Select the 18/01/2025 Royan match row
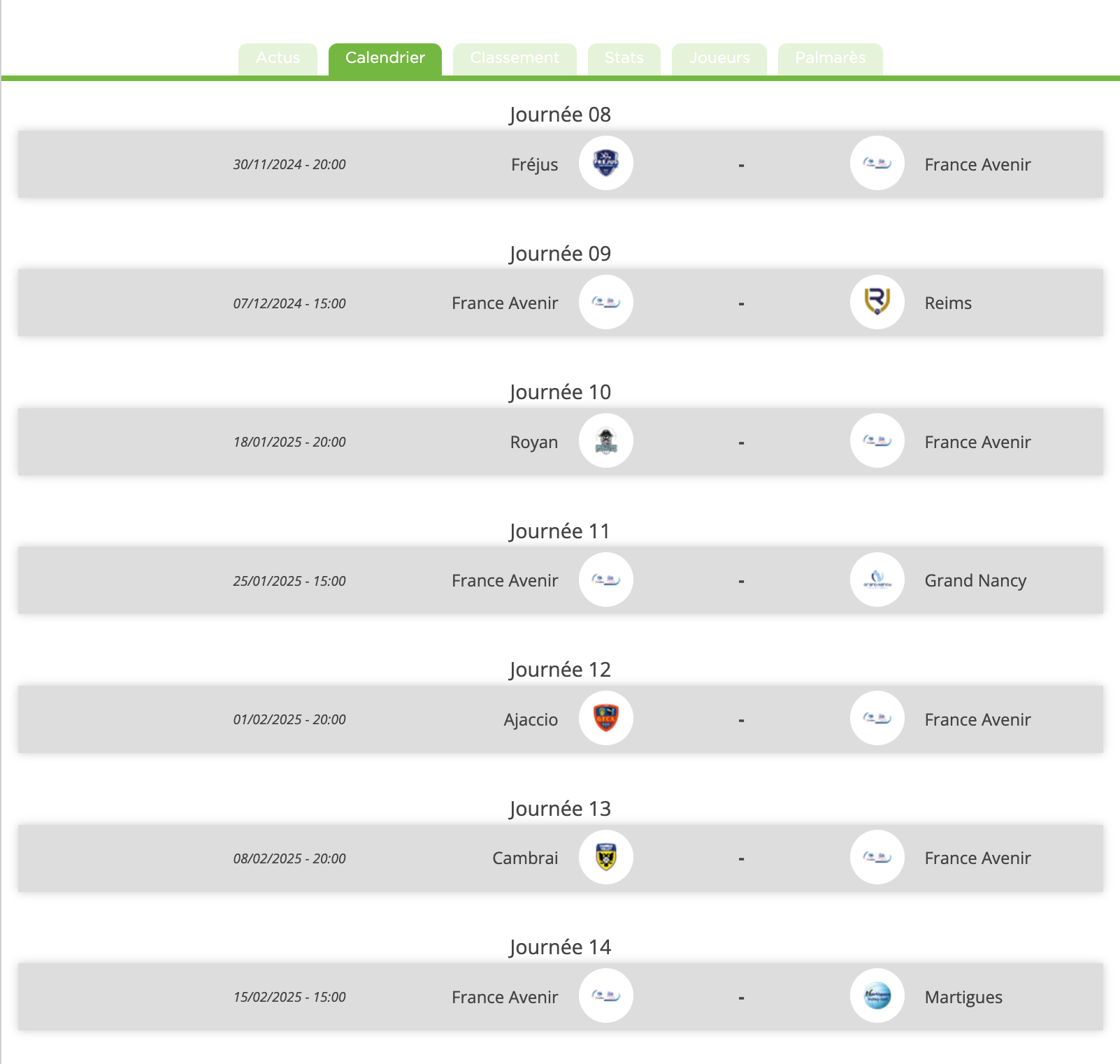 tap(561, 442)
